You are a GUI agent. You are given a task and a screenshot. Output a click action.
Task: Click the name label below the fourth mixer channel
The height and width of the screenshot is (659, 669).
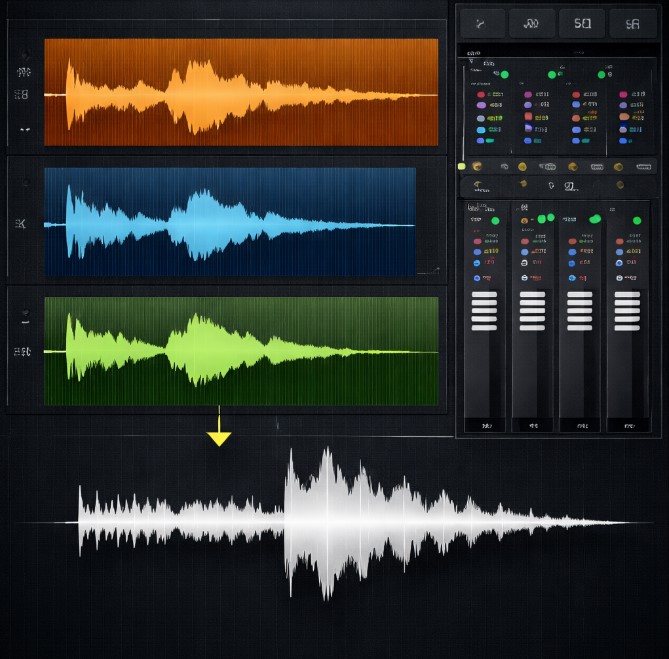[629, 426]
